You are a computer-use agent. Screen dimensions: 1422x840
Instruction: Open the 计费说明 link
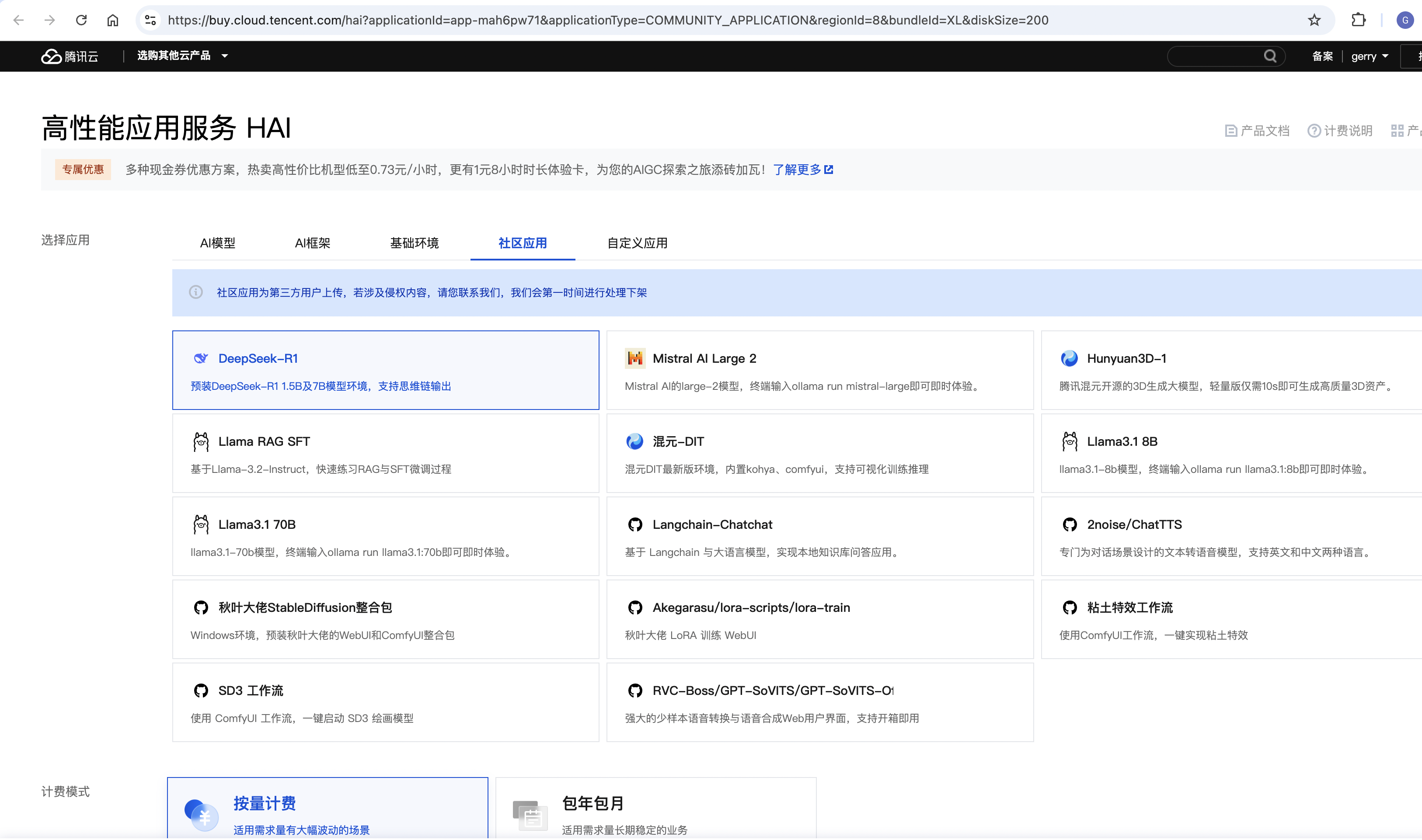[1340, 131]
